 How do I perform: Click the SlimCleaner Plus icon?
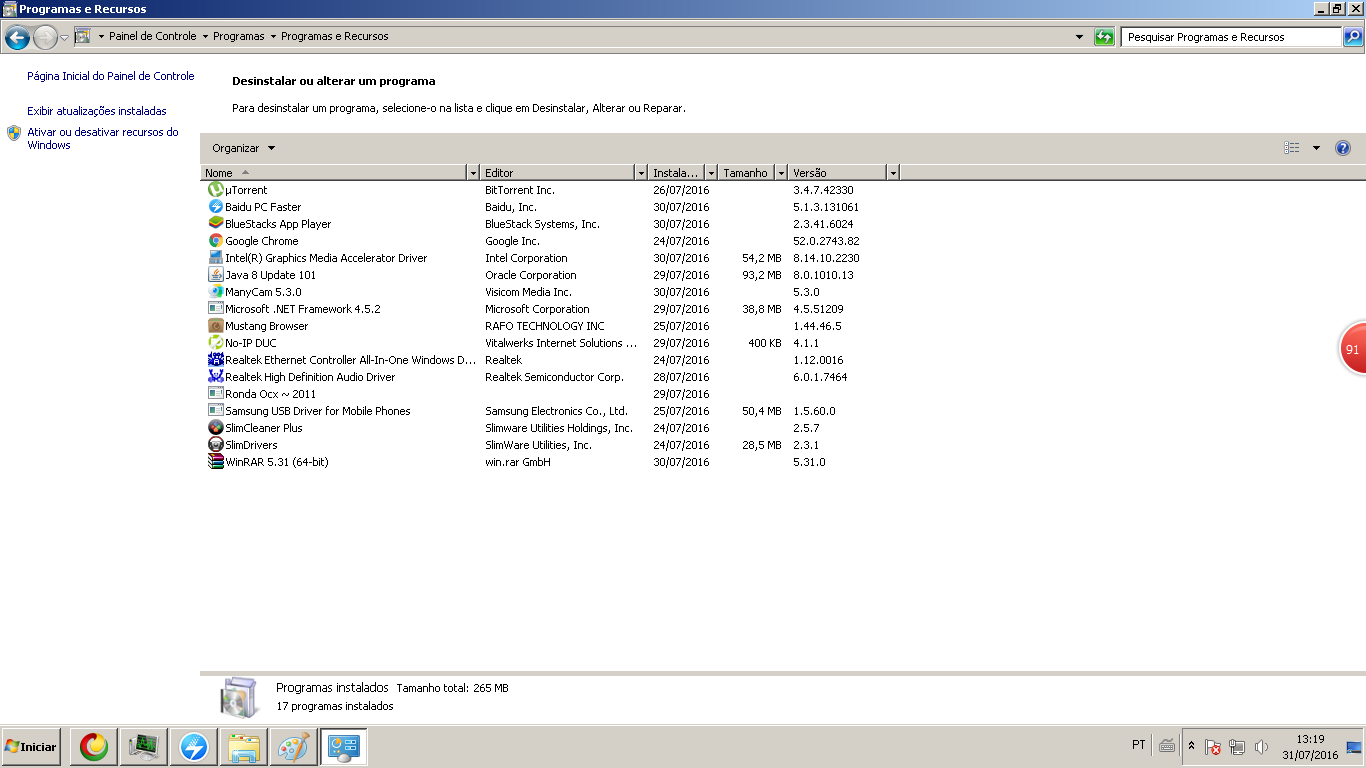[x=215, y=428]
